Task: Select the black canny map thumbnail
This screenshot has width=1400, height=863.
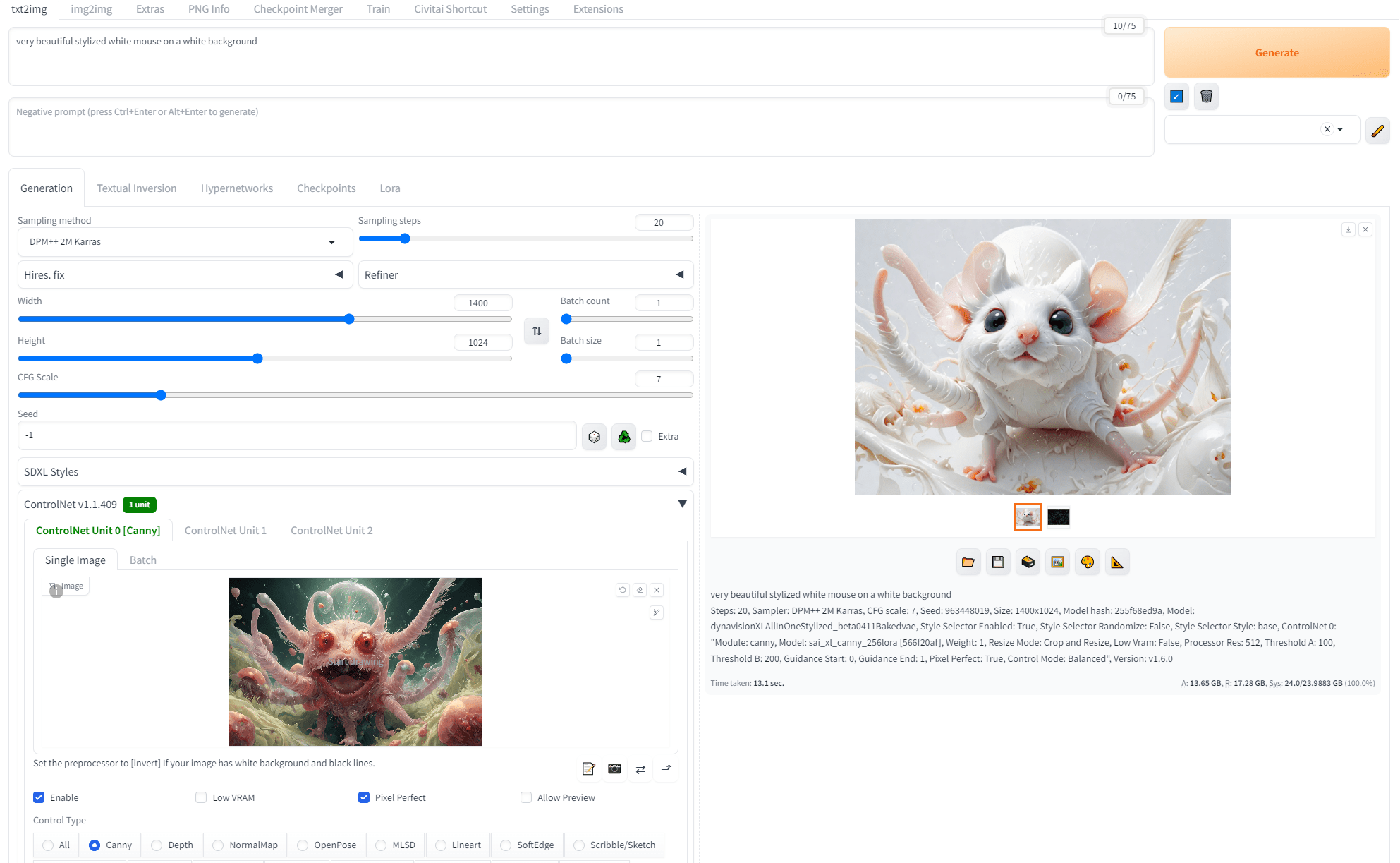Action: tap(1059, 517)
